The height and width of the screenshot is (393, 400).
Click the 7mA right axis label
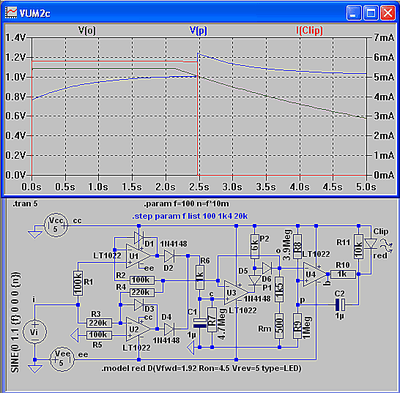[x=383, y=38]
